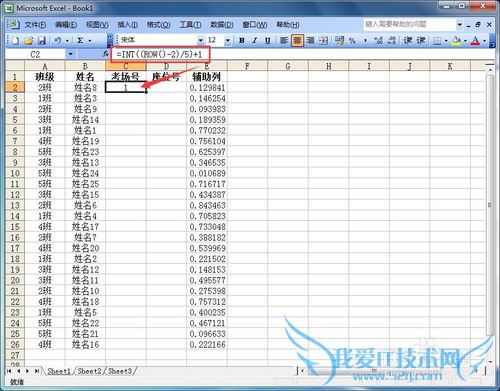Open the 格式(O) menu
500x391 pixels.
pos(159,25)
